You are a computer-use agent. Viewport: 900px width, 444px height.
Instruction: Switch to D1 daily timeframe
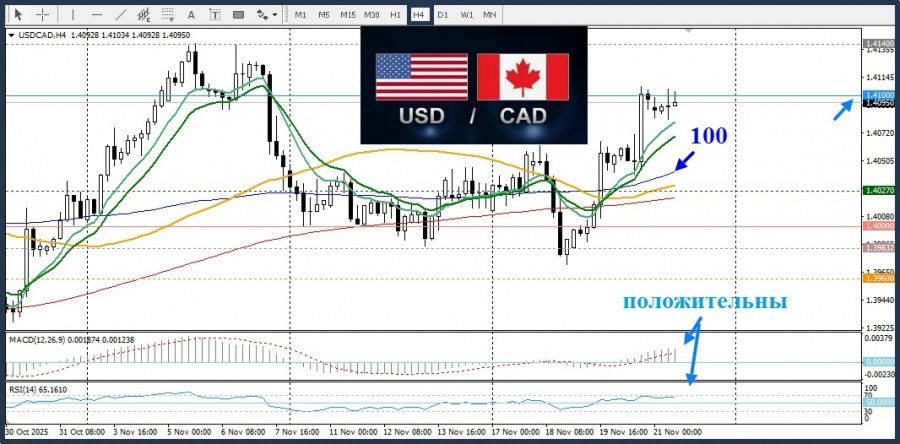tap(442, 15)
